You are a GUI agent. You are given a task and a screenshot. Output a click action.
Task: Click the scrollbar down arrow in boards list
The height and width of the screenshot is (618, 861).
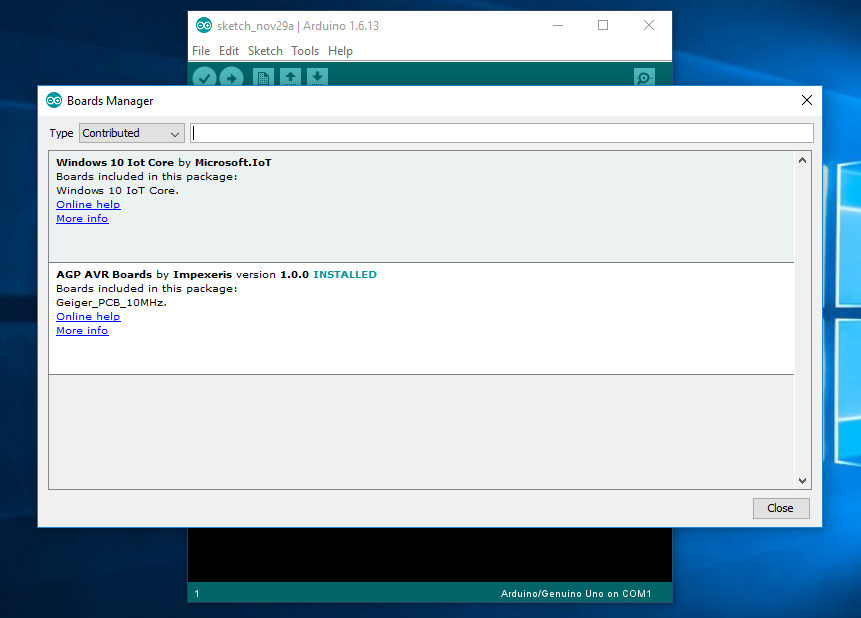point(802,481)
